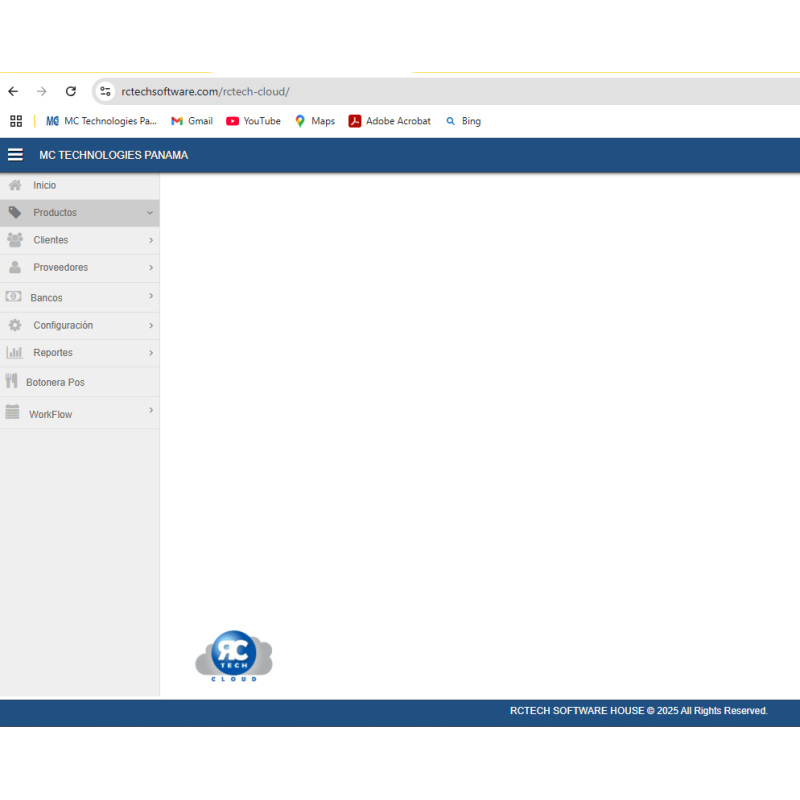800x800 pixels.
Task: Click the Botonera Pos cutlery icon
Action: pyautogui.click(x=12, y=381)
